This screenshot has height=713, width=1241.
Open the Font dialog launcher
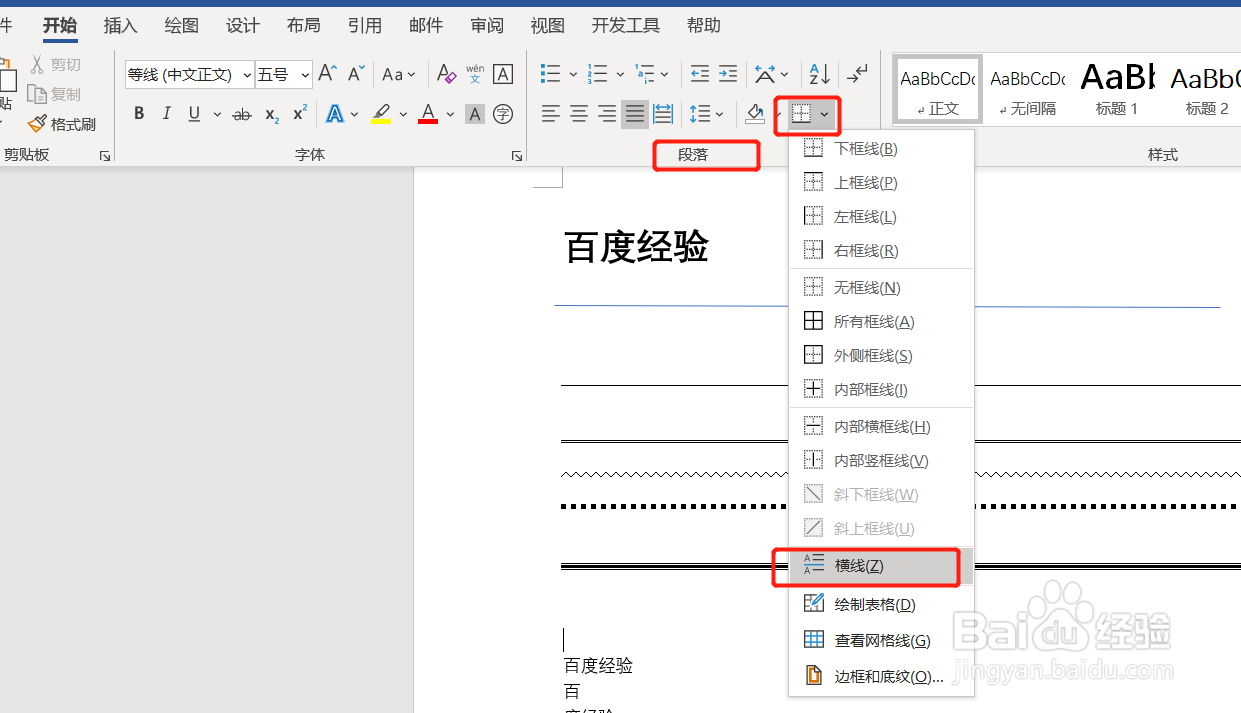517,156
